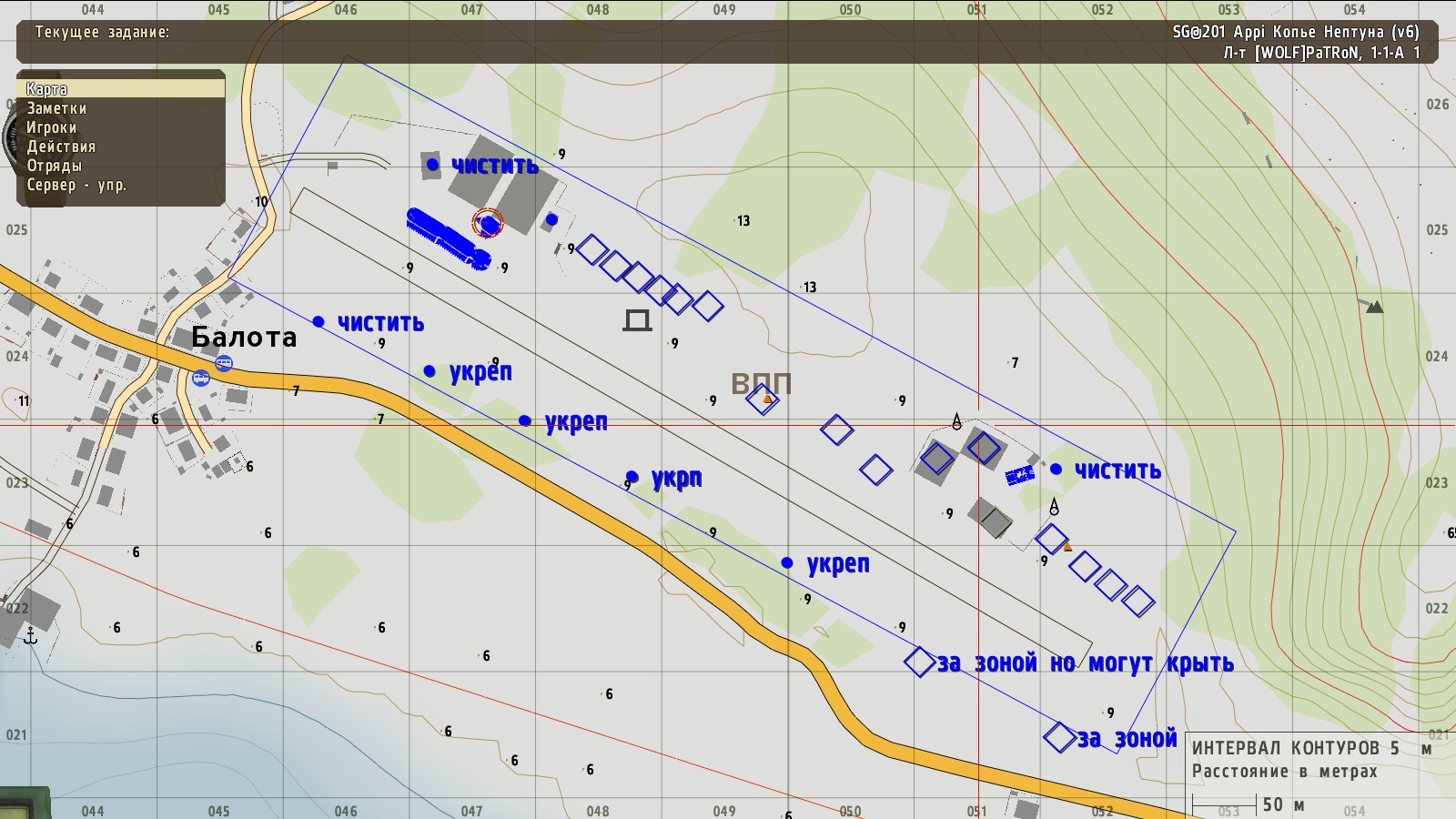Click the 'Текущее задание:' header text
The image size is (1456, 819).
pyautogui.click(x=102, y=32)
